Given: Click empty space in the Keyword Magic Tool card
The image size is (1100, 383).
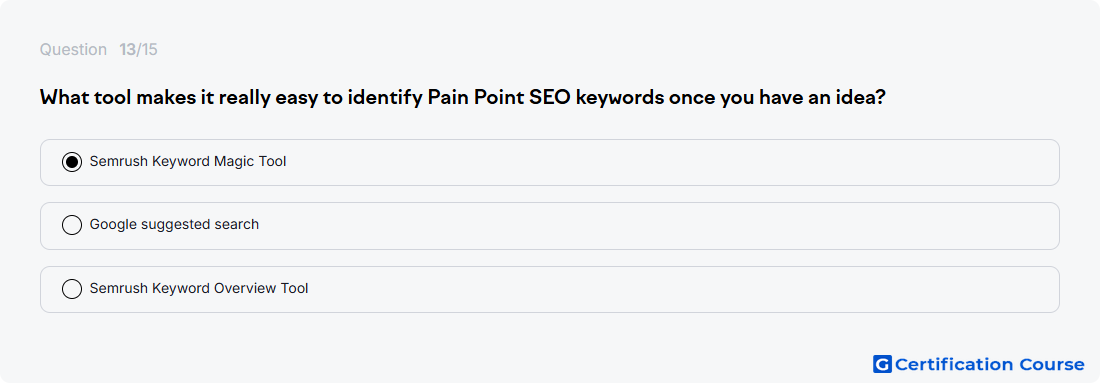Looking at the screenshot, I should pos(666,162).
